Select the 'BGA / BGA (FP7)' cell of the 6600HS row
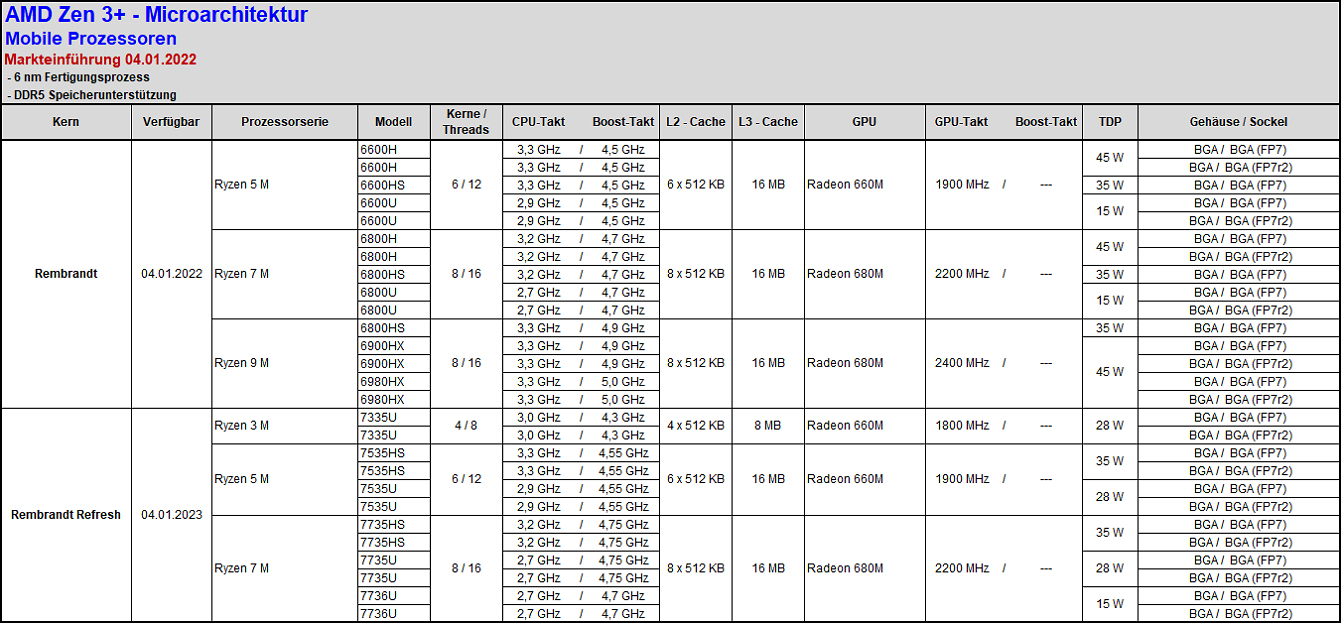 (1239, 185)
